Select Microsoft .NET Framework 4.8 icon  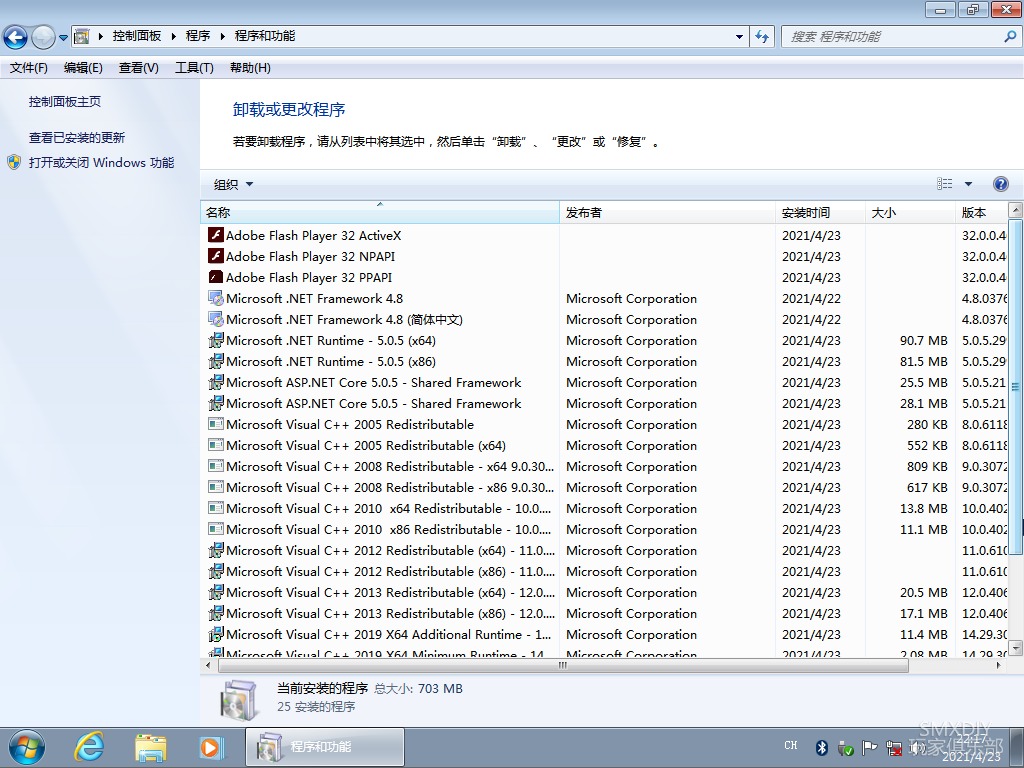[x=216, y=298]
